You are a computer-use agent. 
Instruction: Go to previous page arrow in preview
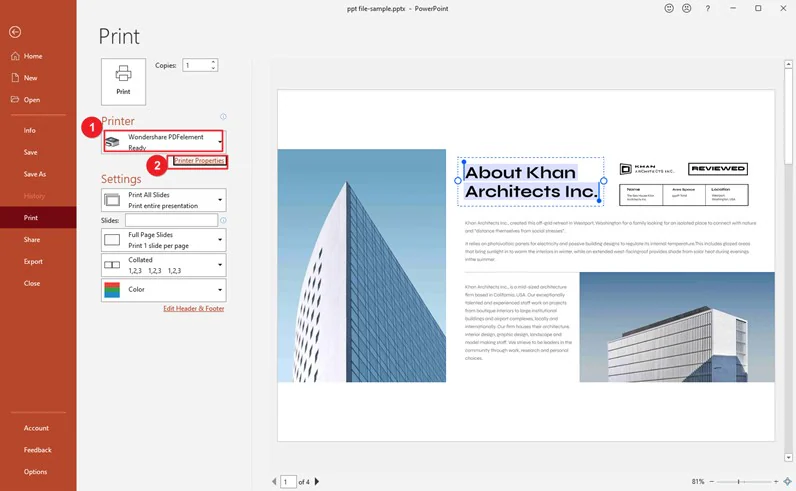(x=274, y=481)
